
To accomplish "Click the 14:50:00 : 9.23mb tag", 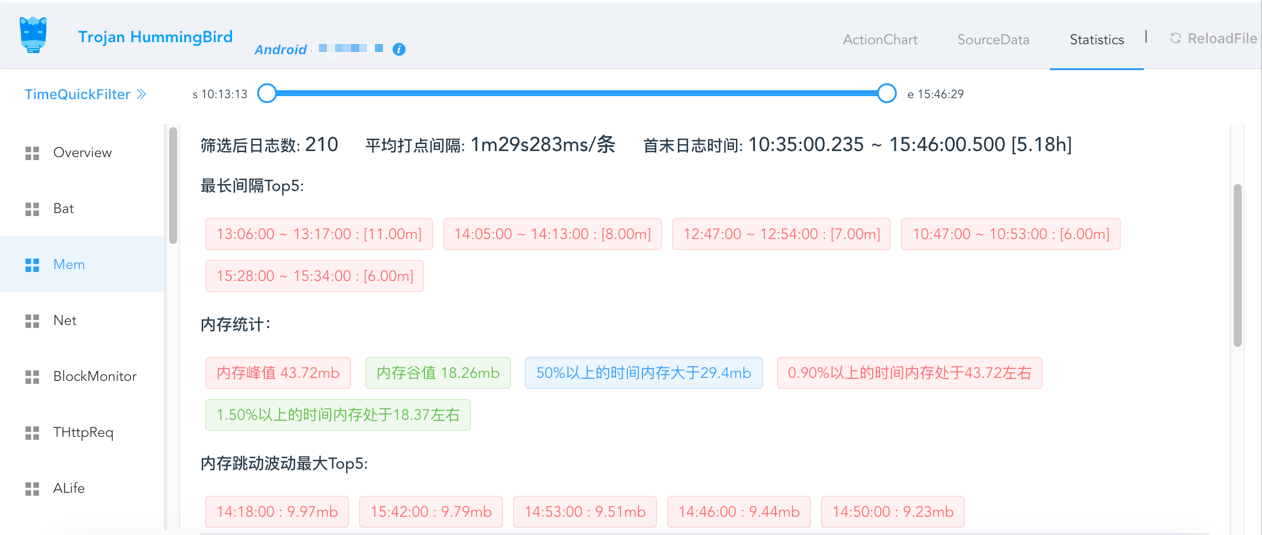I will 893,511.
